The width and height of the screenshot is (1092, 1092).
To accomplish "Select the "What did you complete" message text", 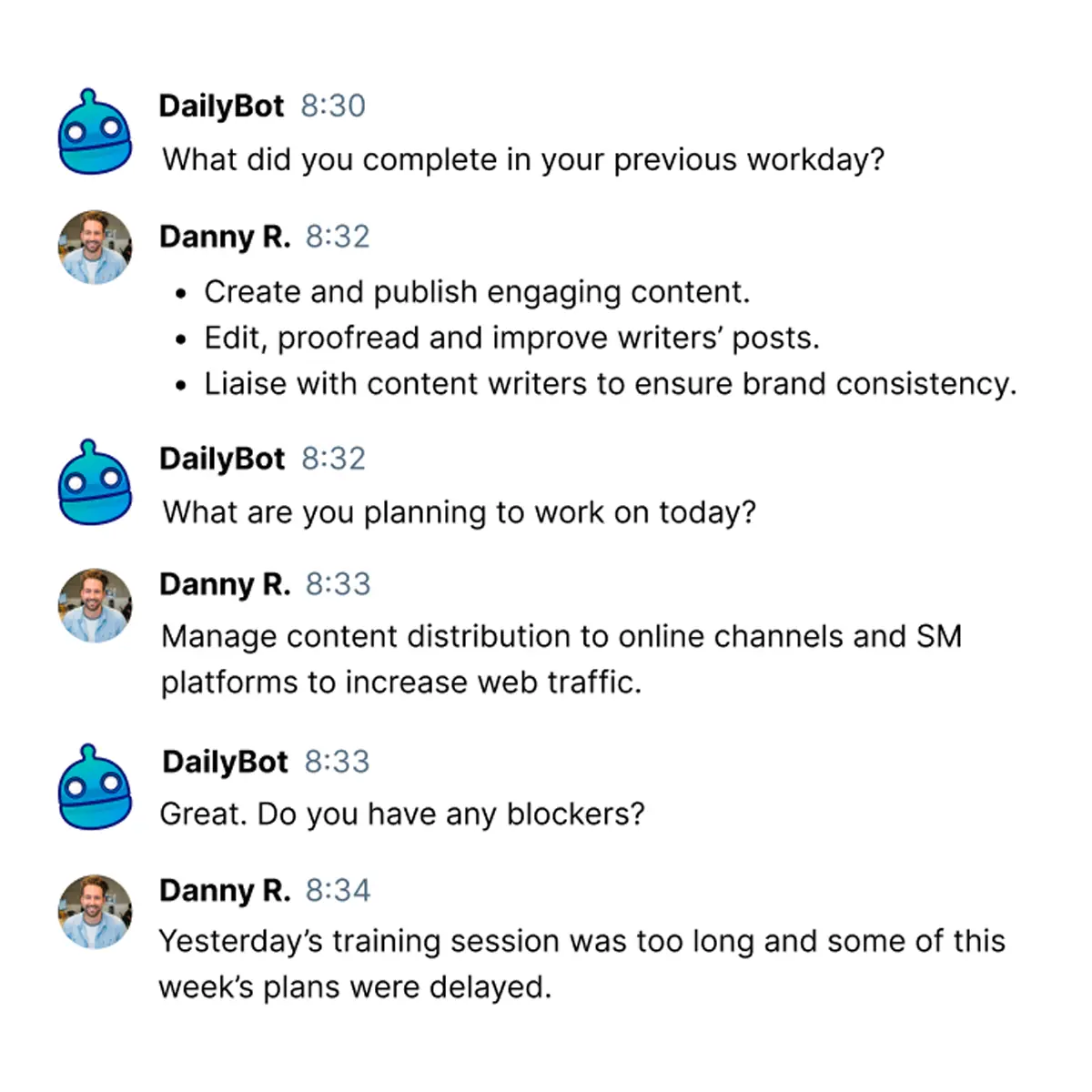I will 523,160.
